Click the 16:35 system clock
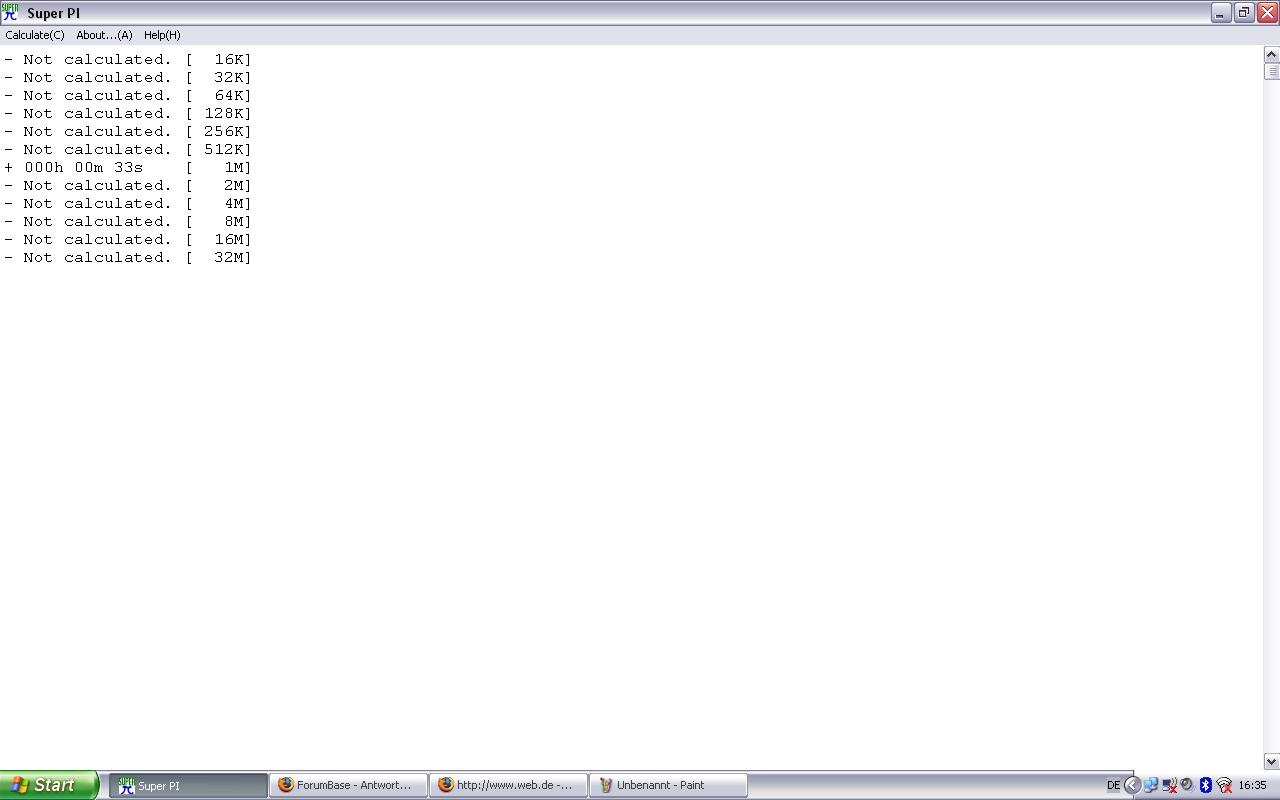Image resolution: width=1280 pixels, height=800 pixels. click(1253, 785)
